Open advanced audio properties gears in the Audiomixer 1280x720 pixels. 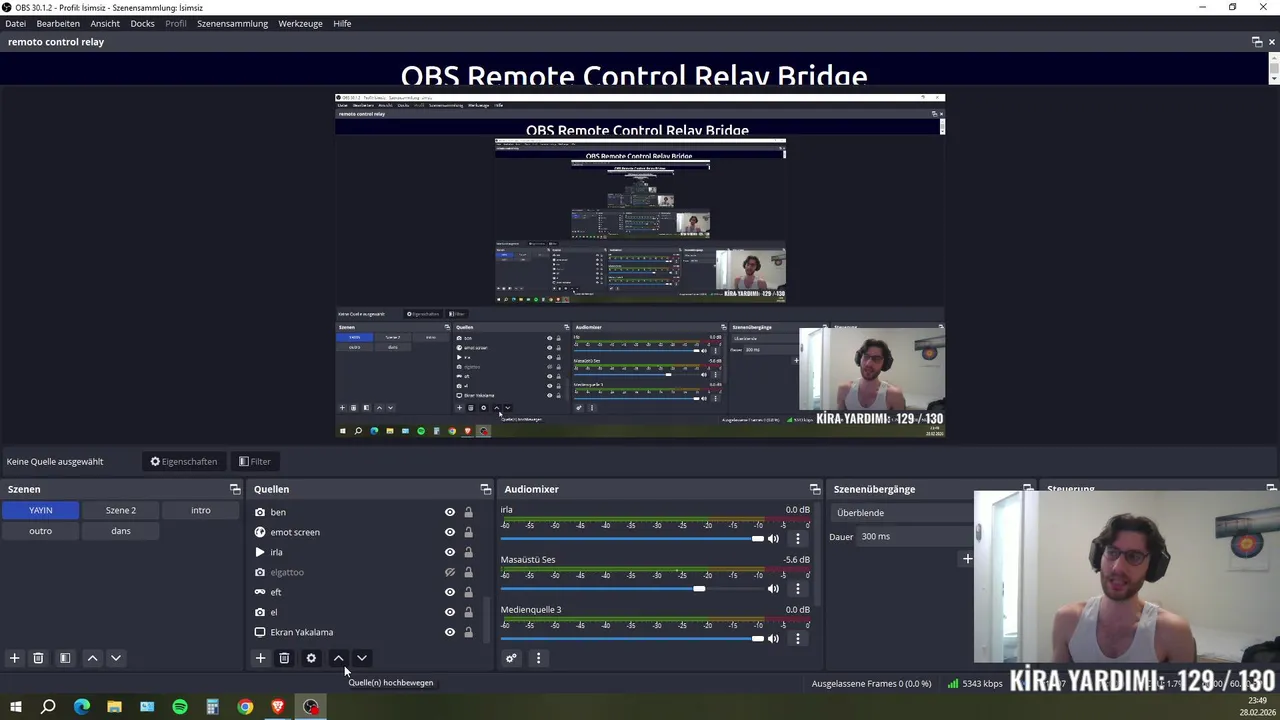click(511, 658)
